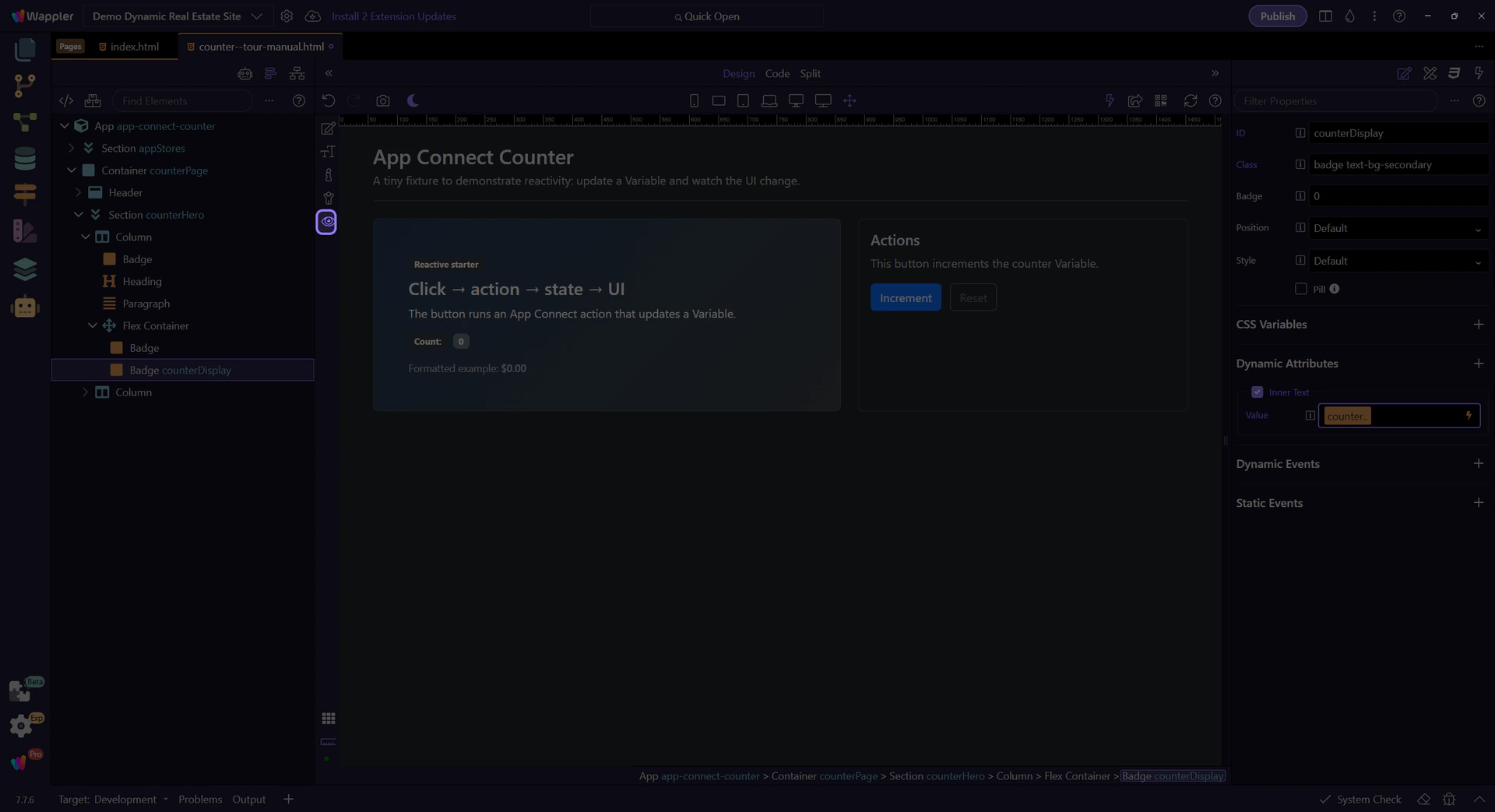Open the index.html tab
Screen dimensions: 1495x812
tap(134, 47)
